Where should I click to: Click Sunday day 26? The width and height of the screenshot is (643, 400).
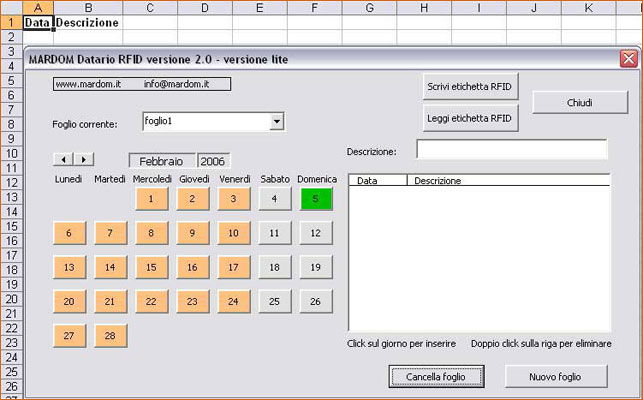315,301
